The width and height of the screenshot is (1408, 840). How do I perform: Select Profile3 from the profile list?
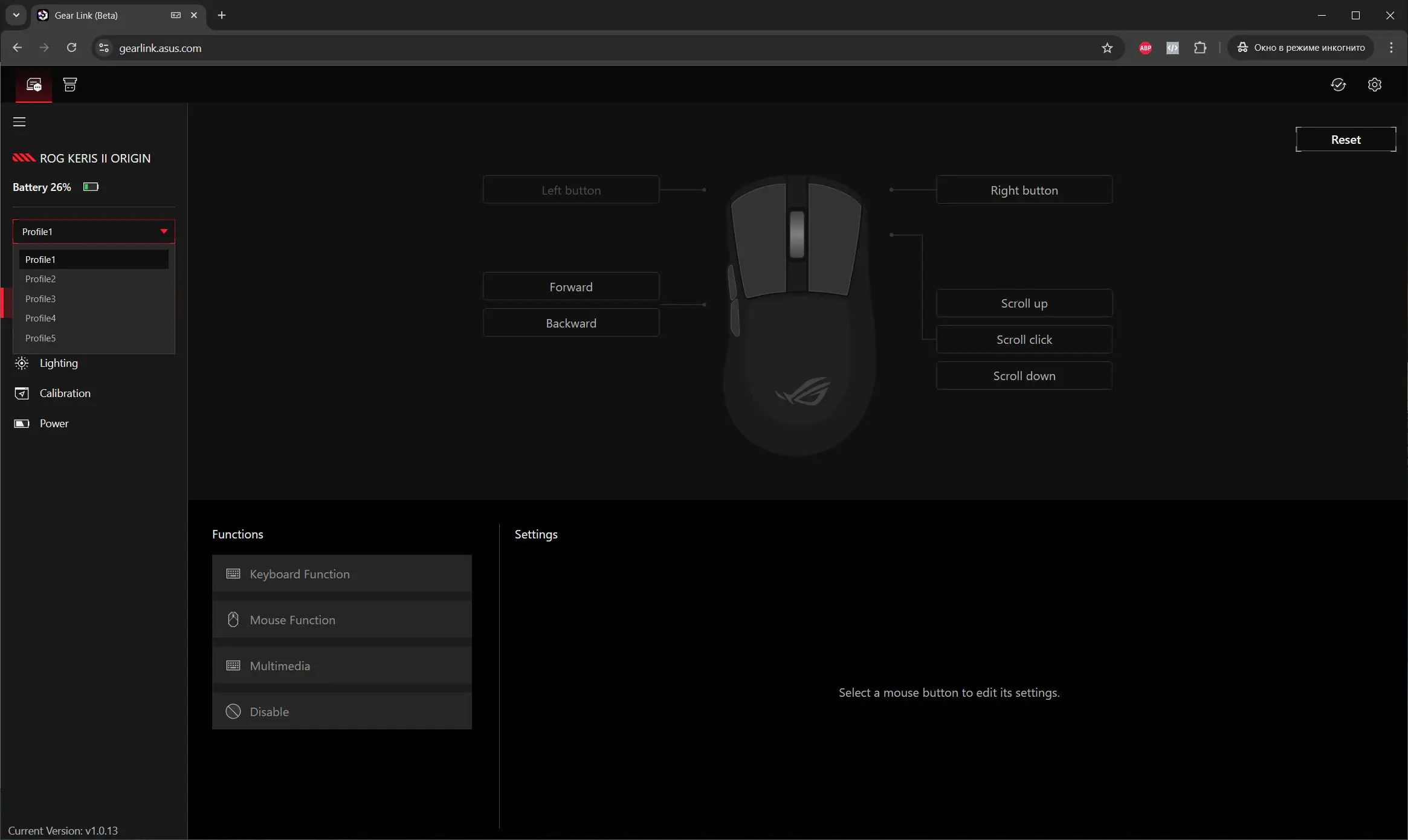(40, 298)
